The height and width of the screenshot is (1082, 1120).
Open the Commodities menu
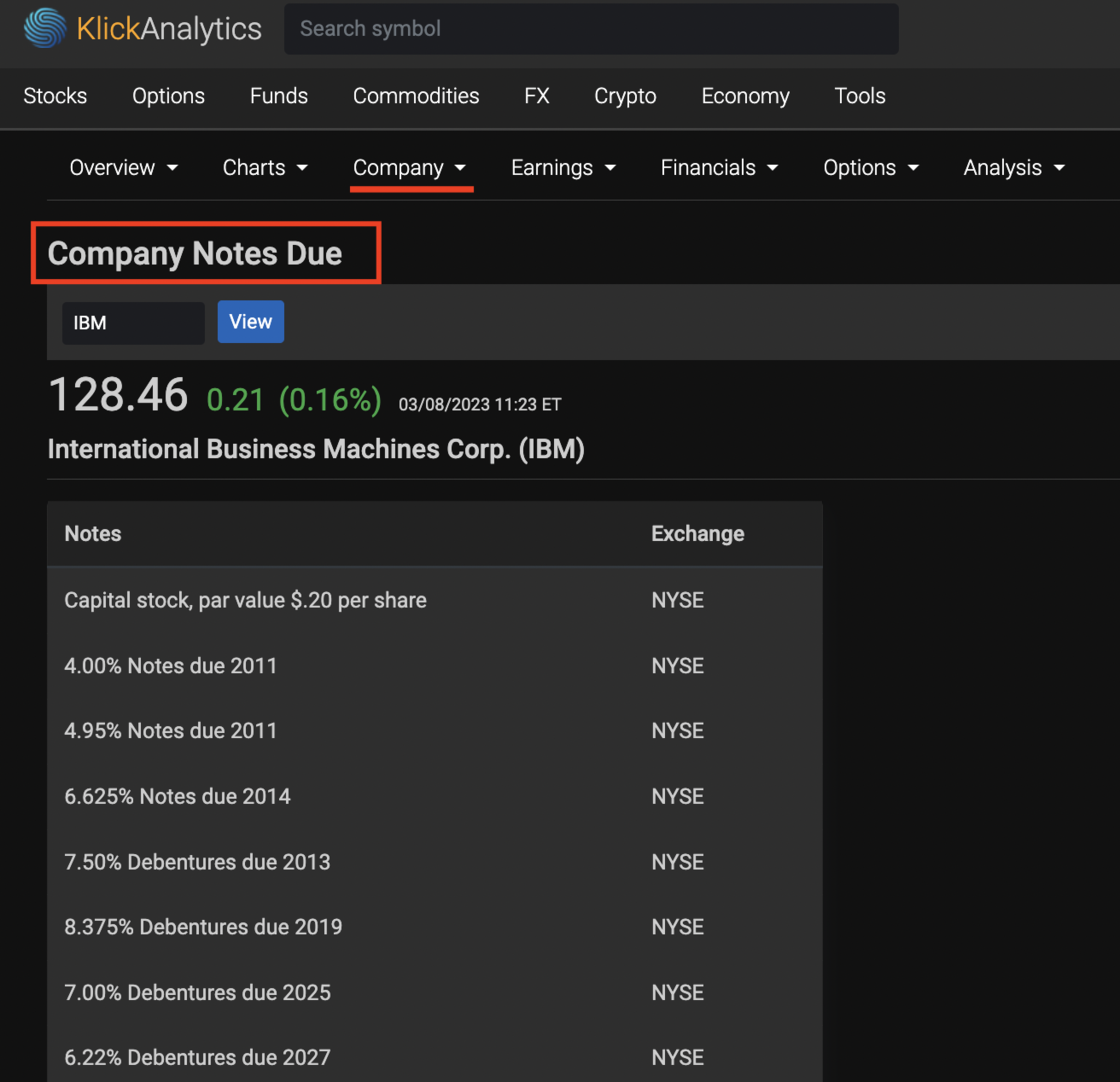coord(416,96)
